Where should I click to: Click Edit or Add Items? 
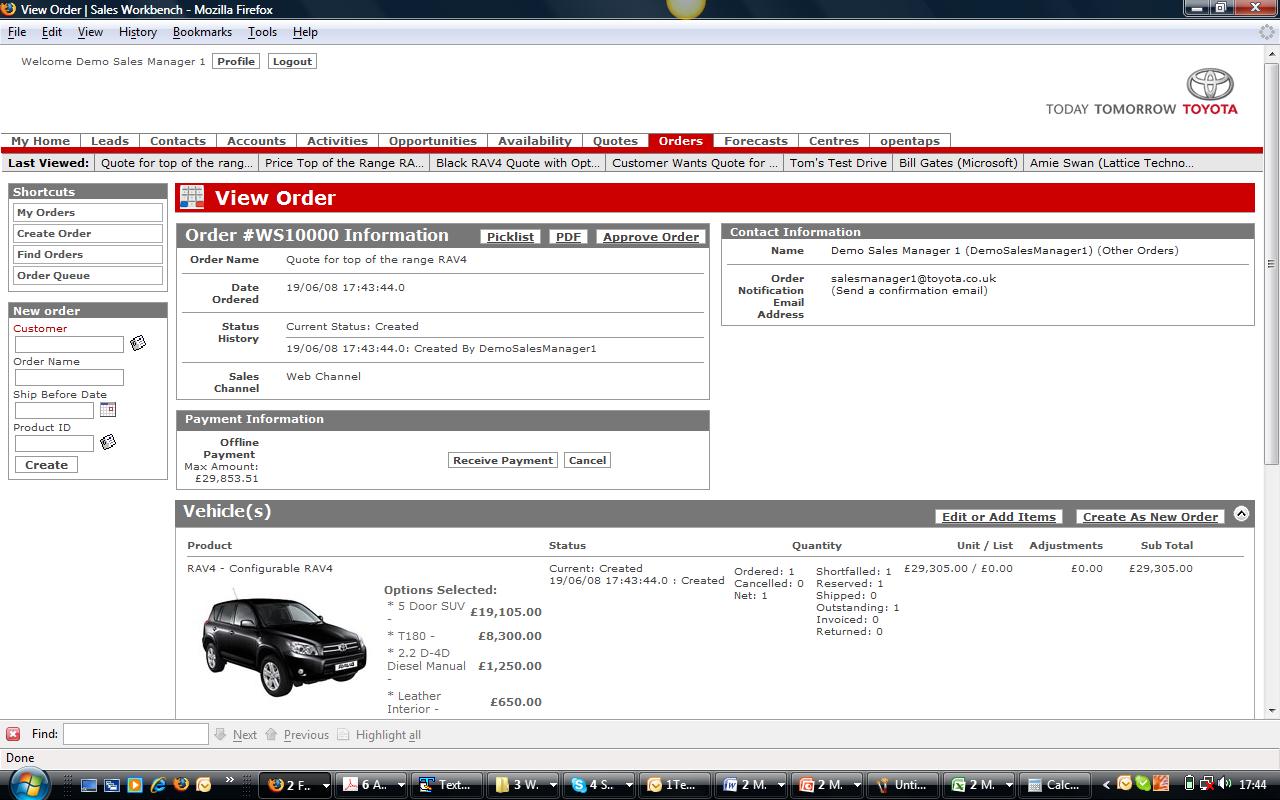click(999, 517)
